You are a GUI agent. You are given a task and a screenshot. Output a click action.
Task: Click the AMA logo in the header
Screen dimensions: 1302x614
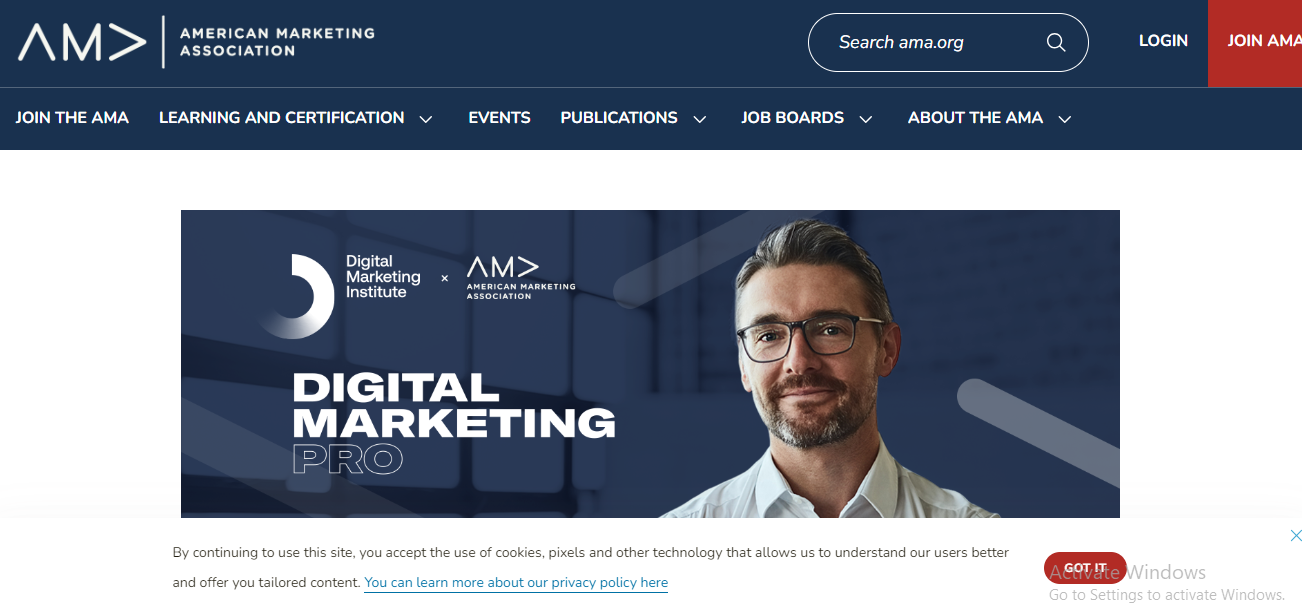(x=82, y=42)
